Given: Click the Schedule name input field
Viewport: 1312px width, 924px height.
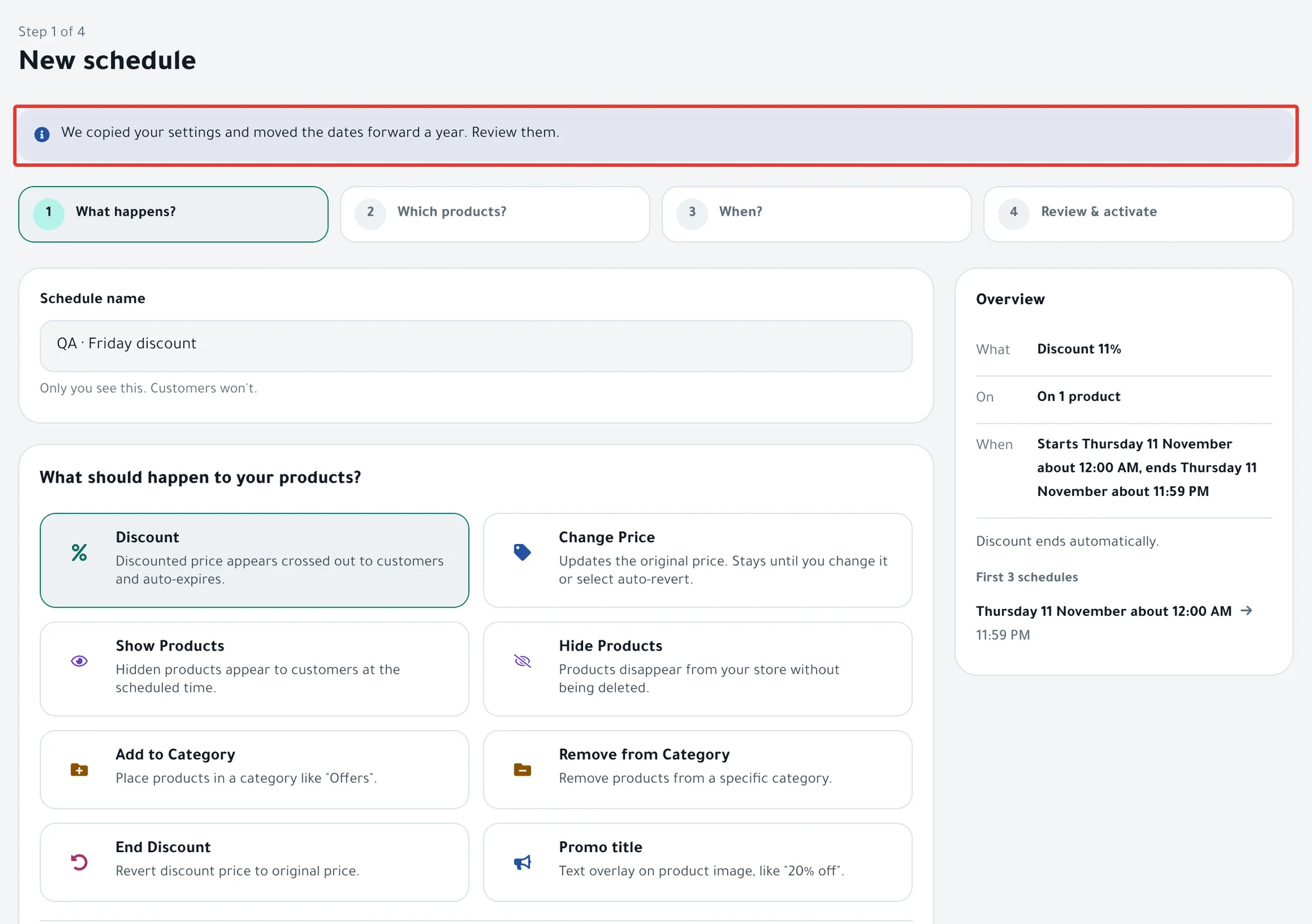Looking at the screenshot, I should pyautogui.click(x=476, y=346).
